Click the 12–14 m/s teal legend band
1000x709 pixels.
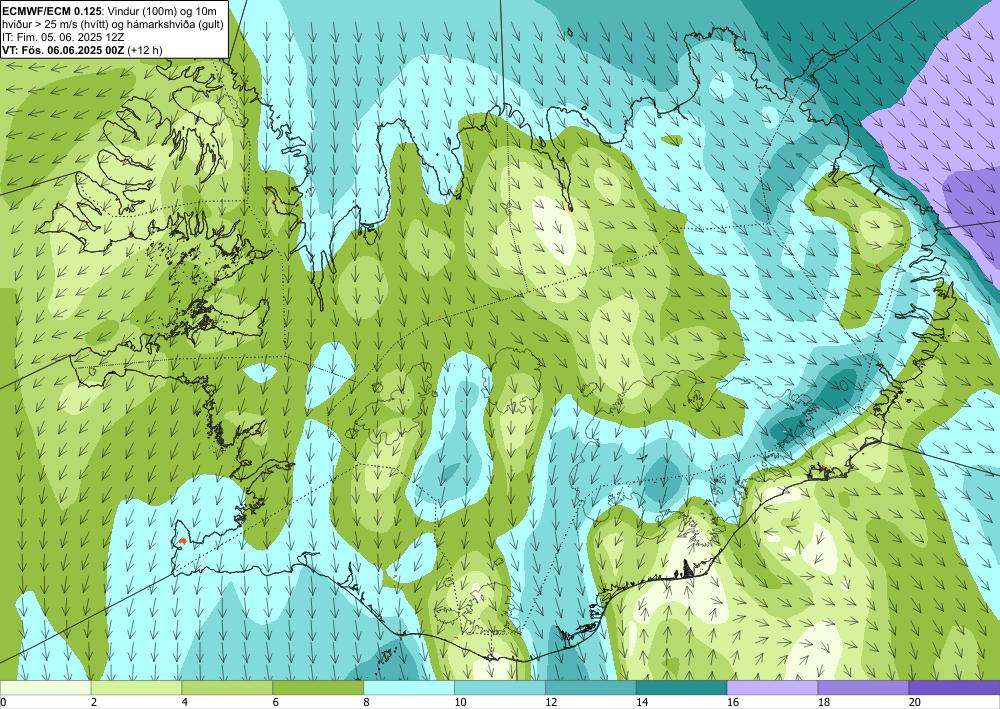[591, 687]
